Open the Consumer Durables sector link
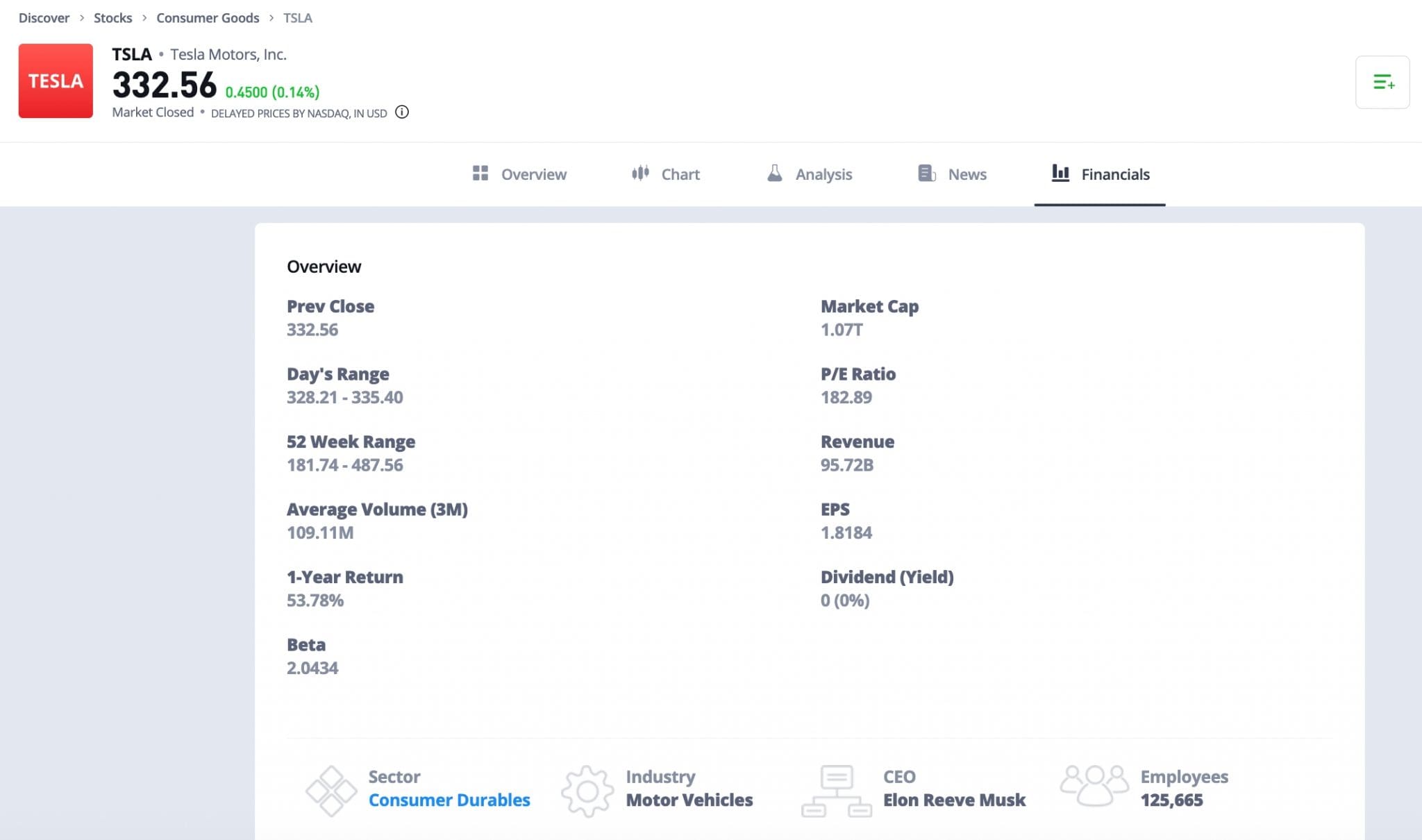Screen dimensions: 1422x840 point(449,800)
